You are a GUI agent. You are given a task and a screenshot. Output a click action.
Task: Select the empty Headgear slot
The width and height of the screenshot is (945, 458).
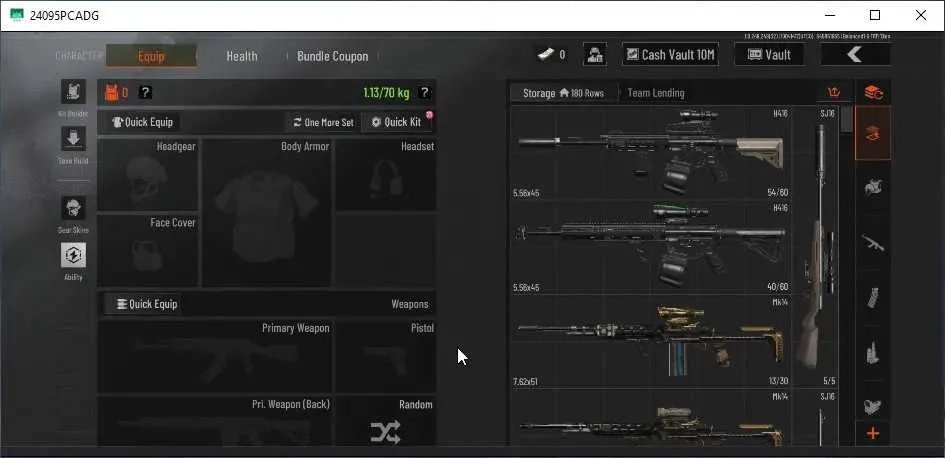(x=148, y=174)
